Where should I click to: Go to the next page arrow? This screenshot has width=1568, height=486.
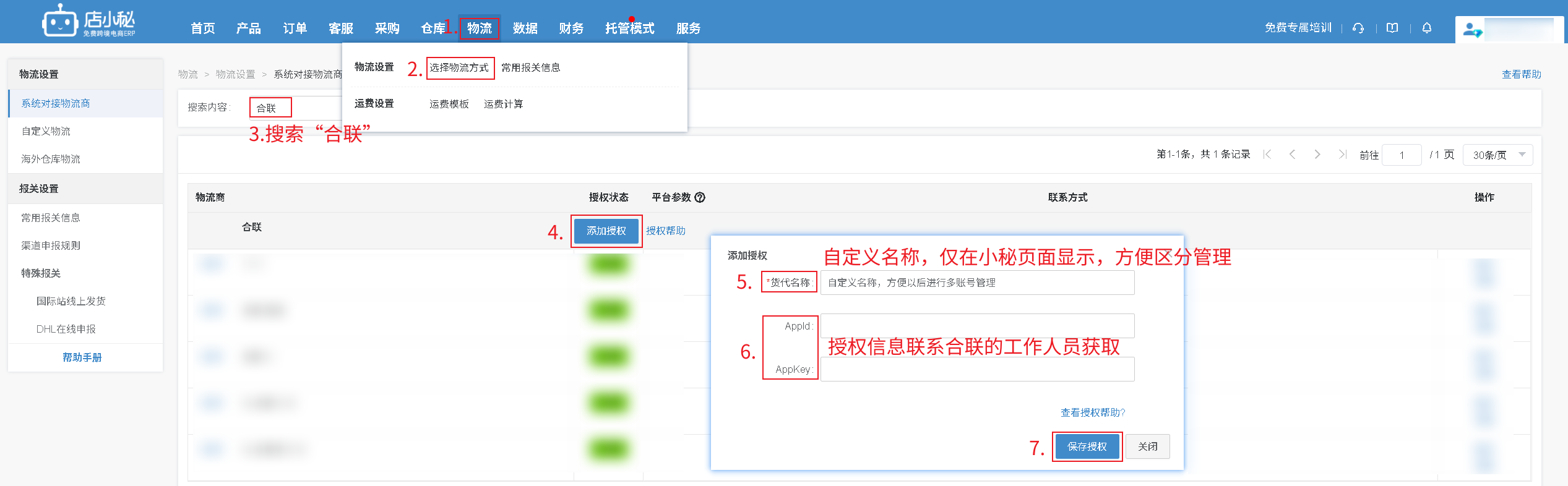tap(1317, 155)
